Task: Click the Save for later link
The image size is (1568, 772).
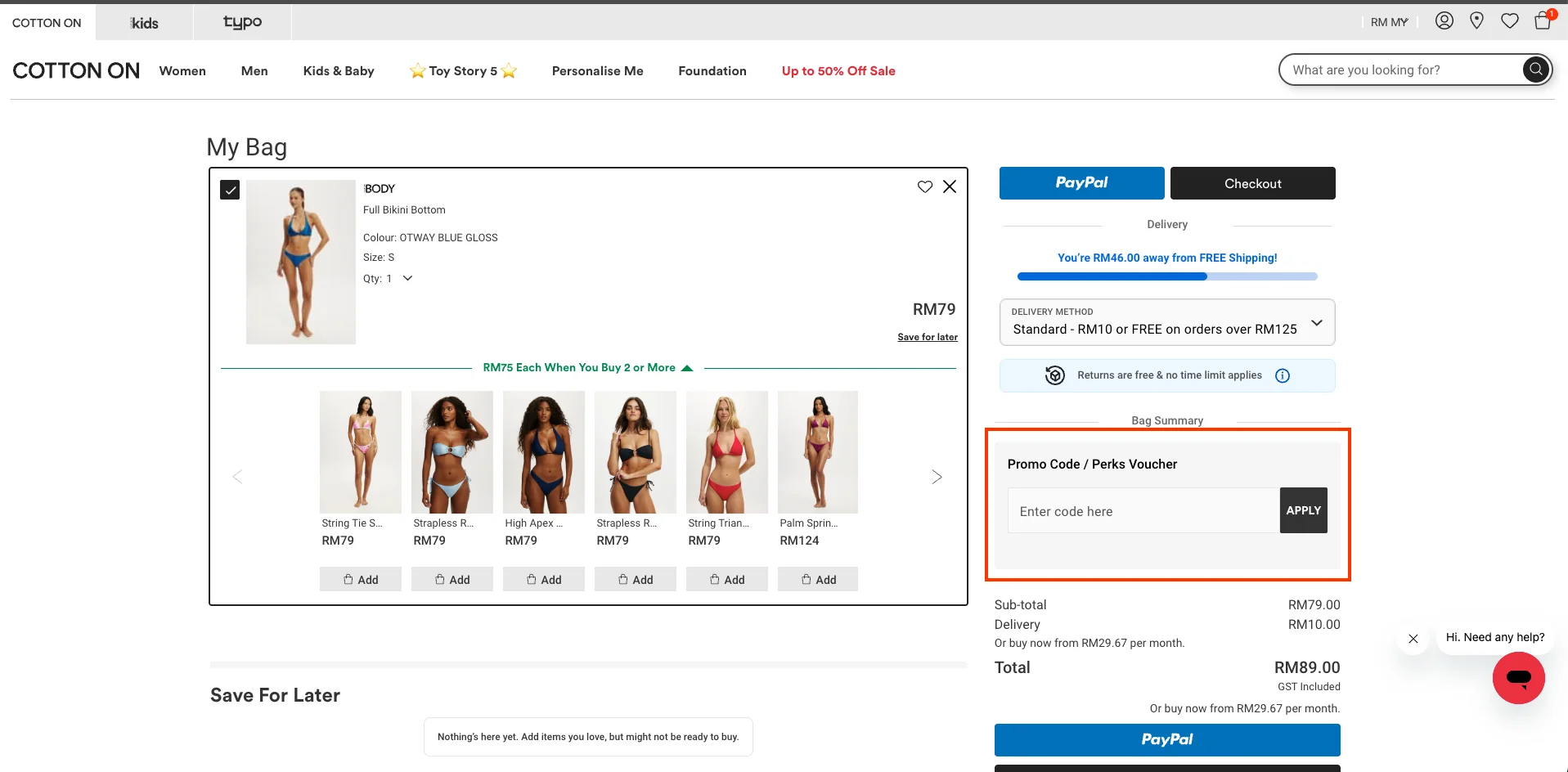Action: (x=927, y=337)
